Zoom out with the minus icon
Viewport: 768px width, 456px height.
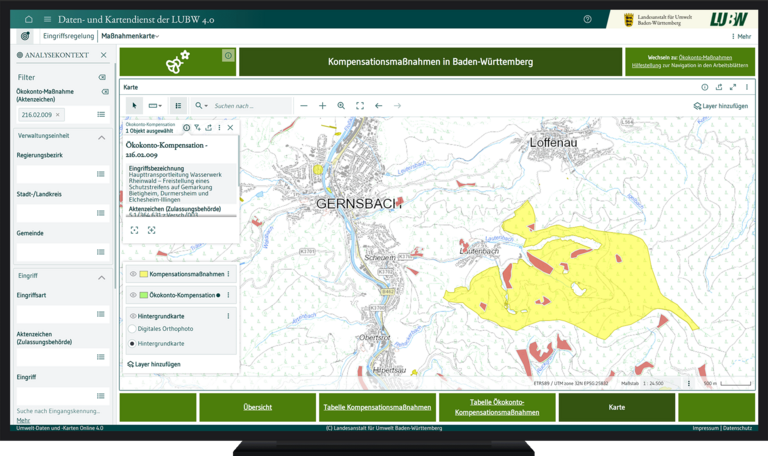[304, 105]
